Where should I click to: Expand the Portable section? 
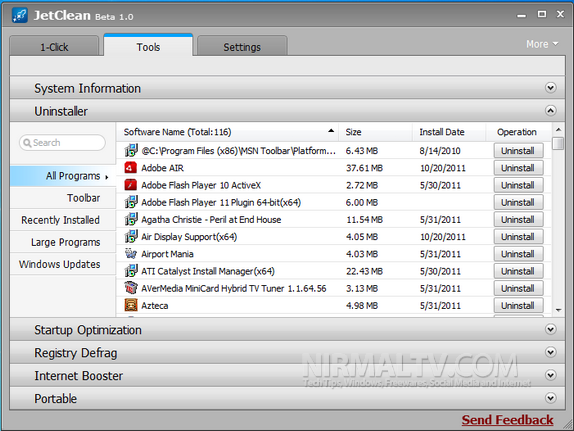pyautogui.click(x=551, y=398)
